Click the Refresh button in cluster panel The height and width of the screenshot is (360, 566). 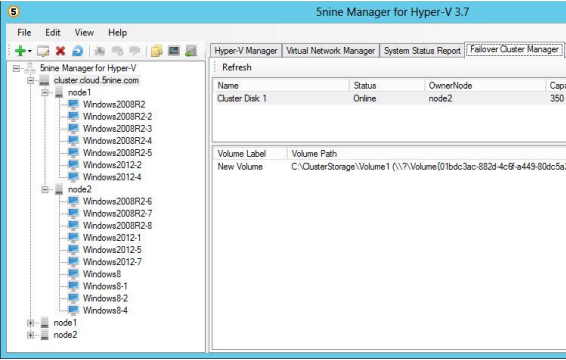(237, 68)
